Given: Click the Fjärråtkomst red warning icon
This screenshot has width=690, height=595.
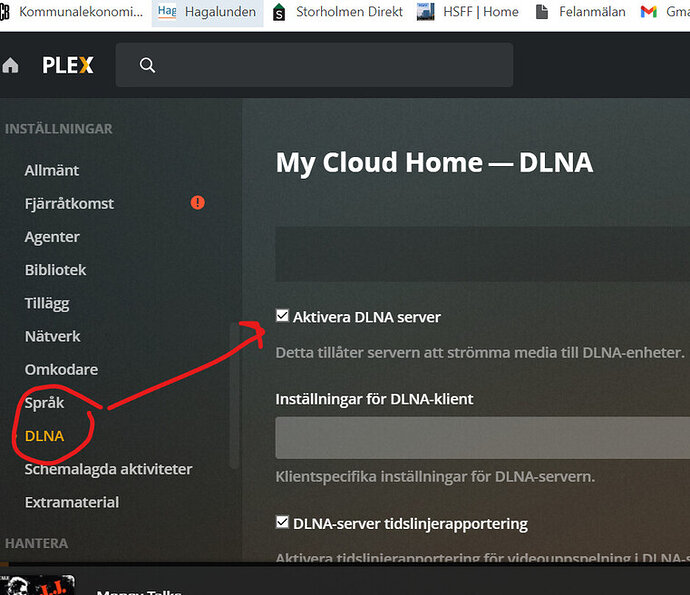Looking at the screenshot, I should pos(198,202).
